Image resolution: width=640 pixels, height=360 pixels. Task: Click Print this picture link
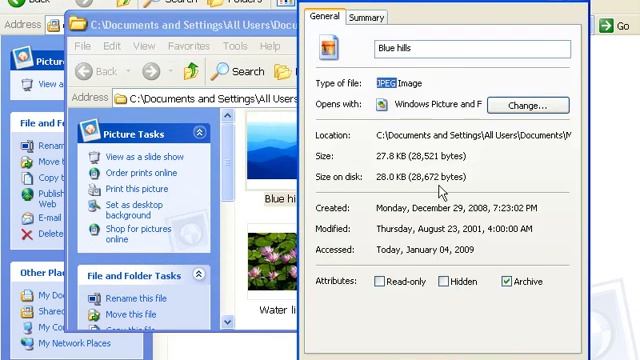pyautogui.click(x=137, y=189)
